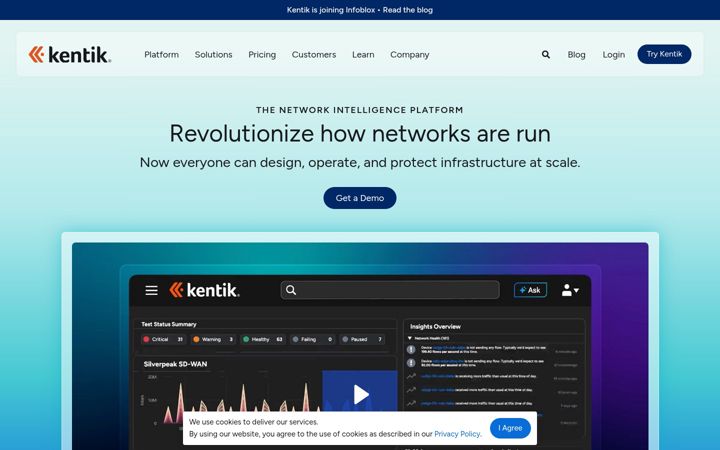Visit the Blog link

[x=576, y=55]
